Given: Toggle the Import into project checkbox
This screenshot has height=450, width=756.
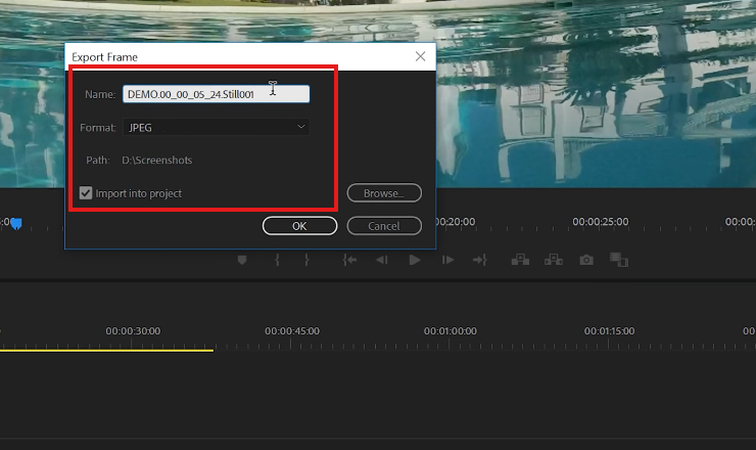Looking at the screenshot, I should click(86, 193).
